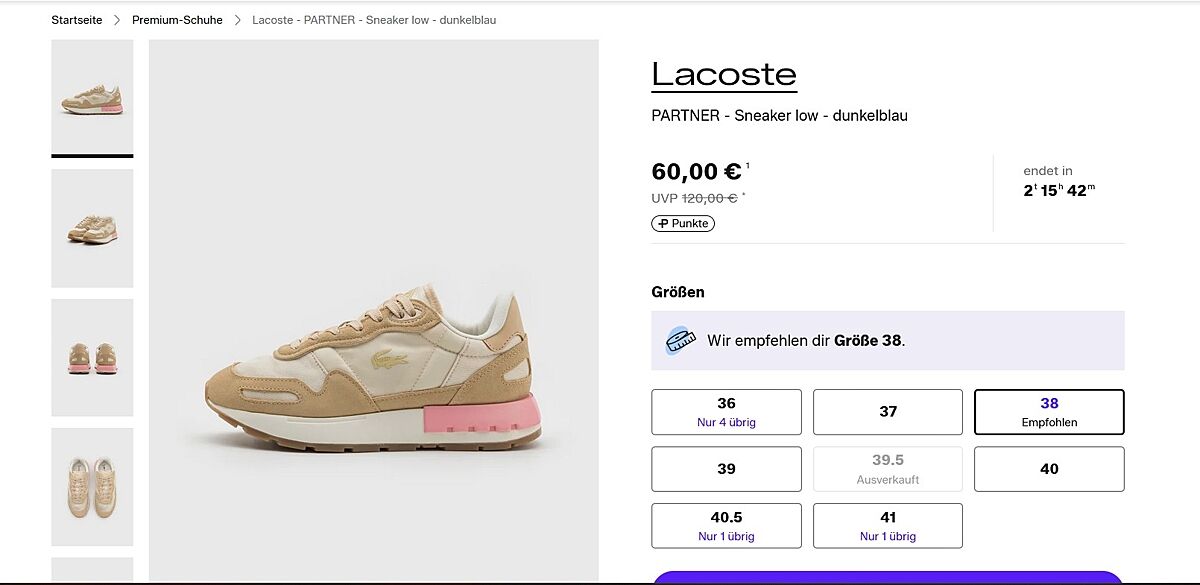Click sold-out size 39.5

tap(888, 469)
